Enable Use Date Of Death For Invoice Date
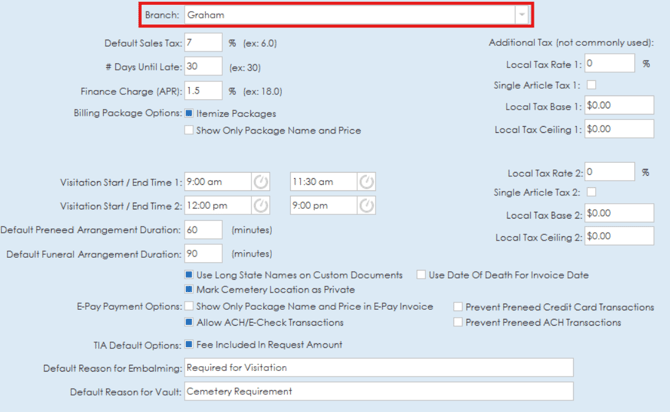 [x=421, y=274]
